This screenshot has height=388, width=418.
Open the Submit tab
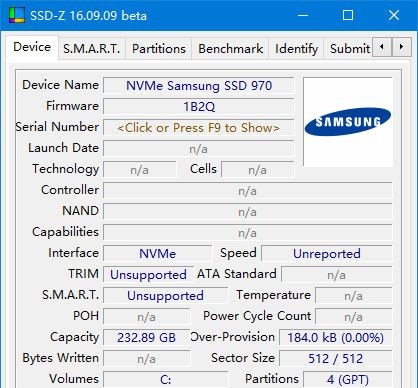point(349,49)
